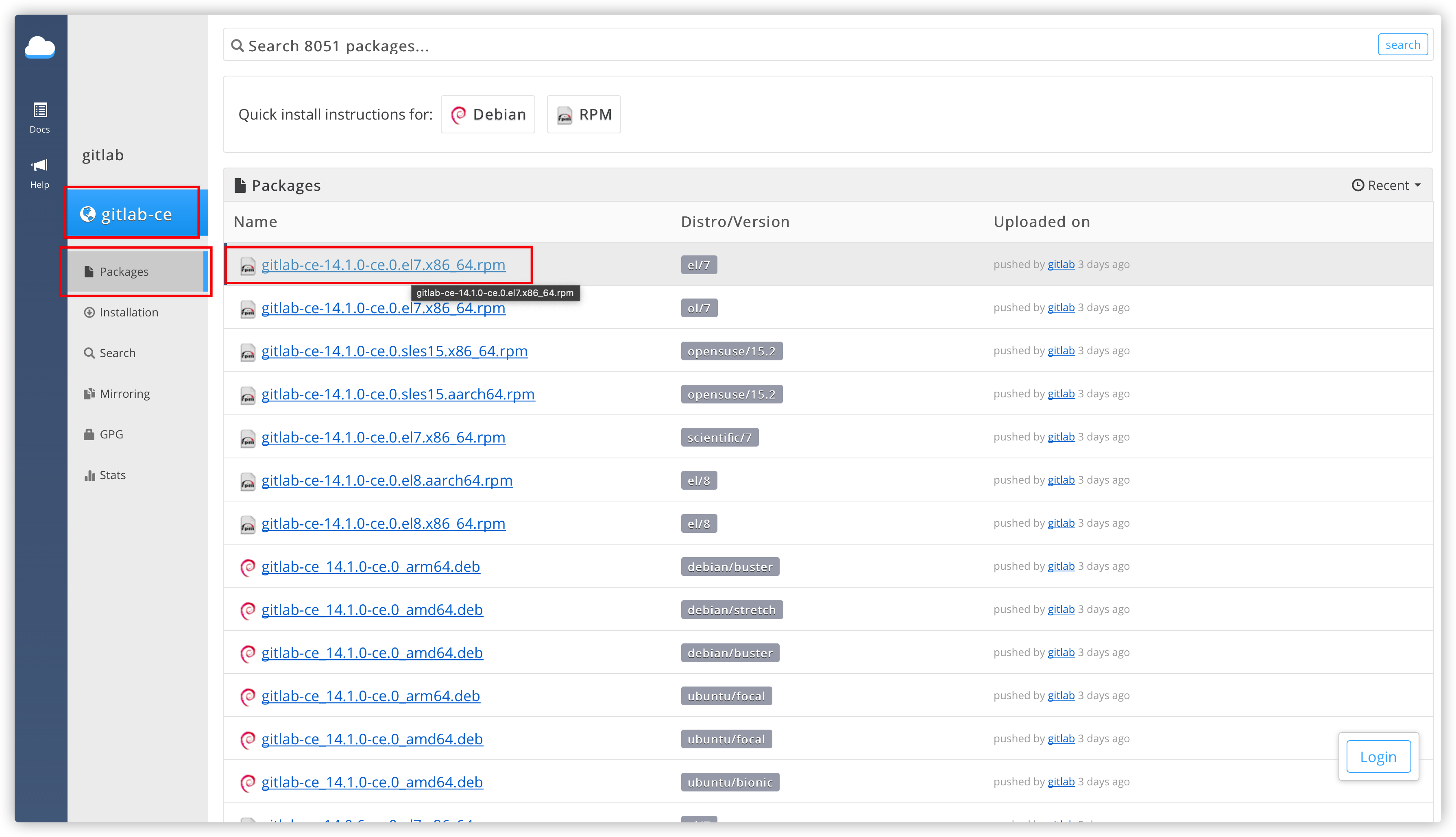This screenshot has width=1456, height=837.
Task: Click the gitlab uploader link in the debian/stretch row
Action: tap(1061, 609)
